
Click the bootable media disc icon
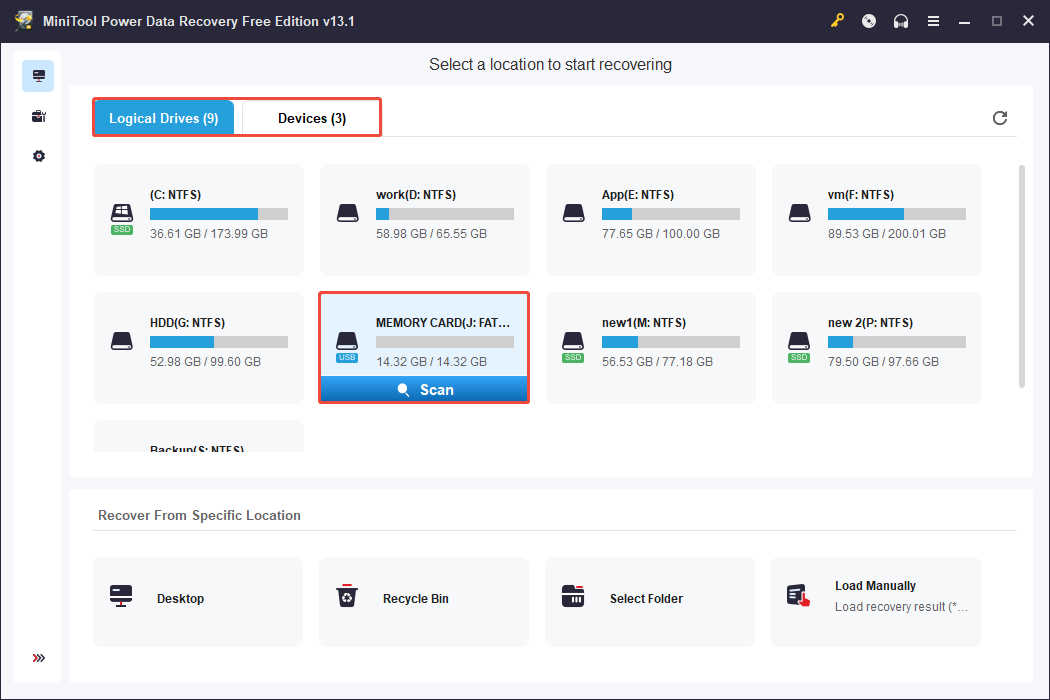coord(869,21)
